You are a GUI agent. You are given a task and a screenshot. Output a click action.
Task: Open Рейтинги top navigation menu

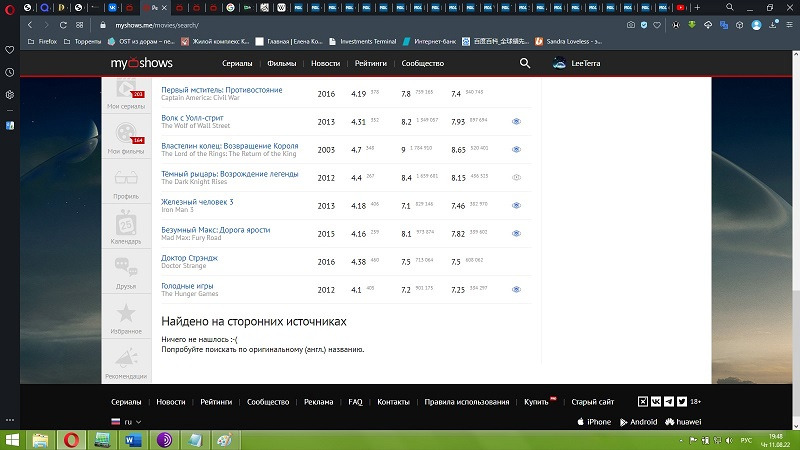371,63
